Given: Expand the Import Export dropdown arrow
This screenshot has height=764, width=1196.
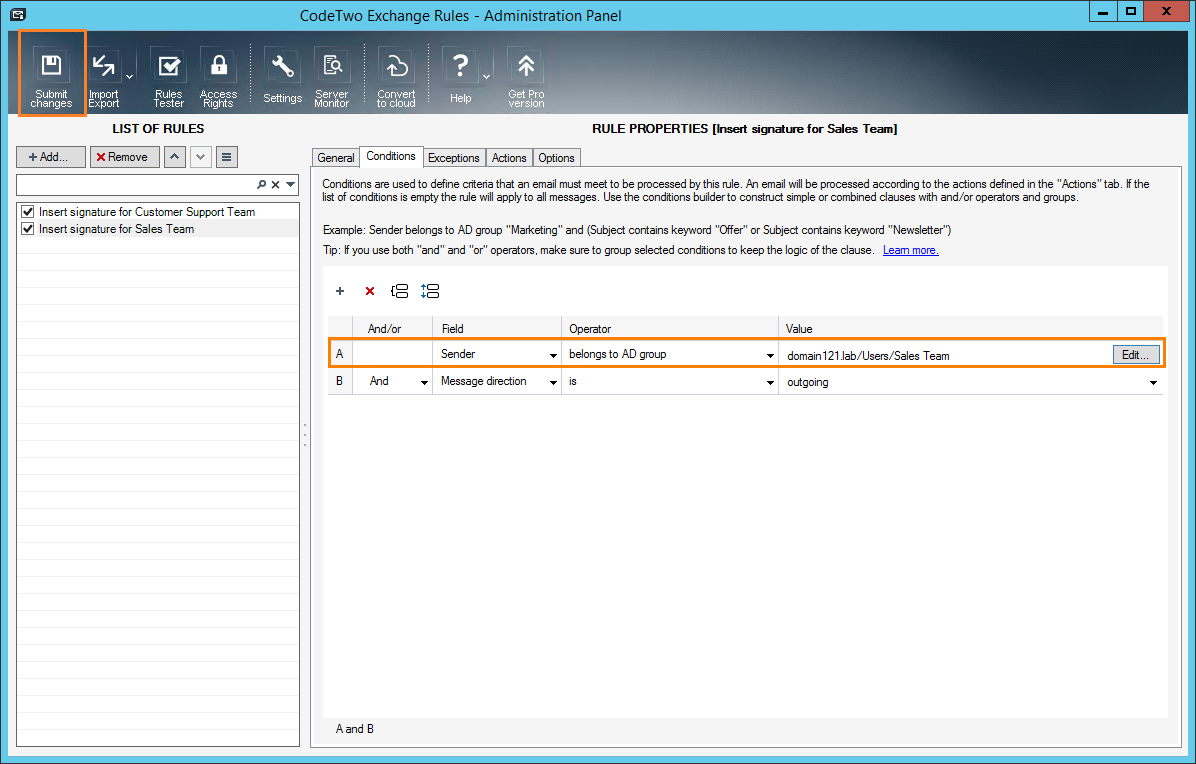Looking at the screenshot, I should pyautogui.click(x=130, y=77).
